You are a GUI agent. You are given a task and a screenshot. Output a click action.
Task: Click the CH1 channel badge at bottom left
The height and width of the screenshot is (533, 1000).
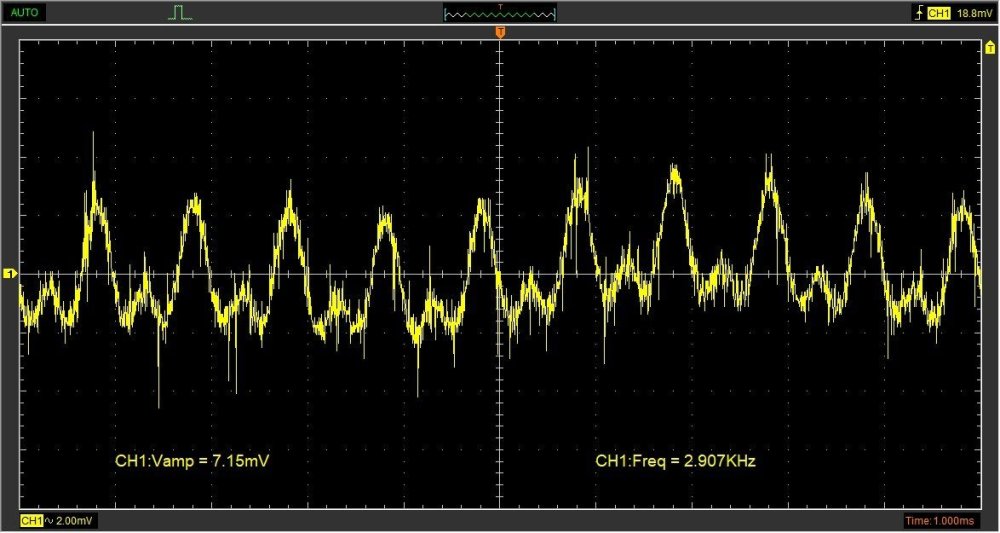(31, 521)
